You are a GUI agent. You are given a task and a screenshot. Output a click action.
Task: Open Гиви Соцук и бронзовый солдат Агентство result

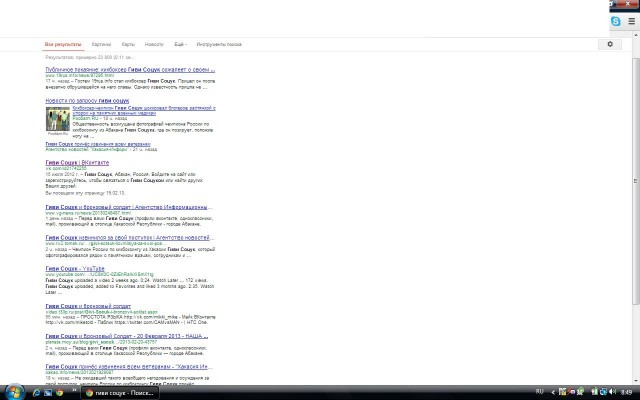coord(129,207)
